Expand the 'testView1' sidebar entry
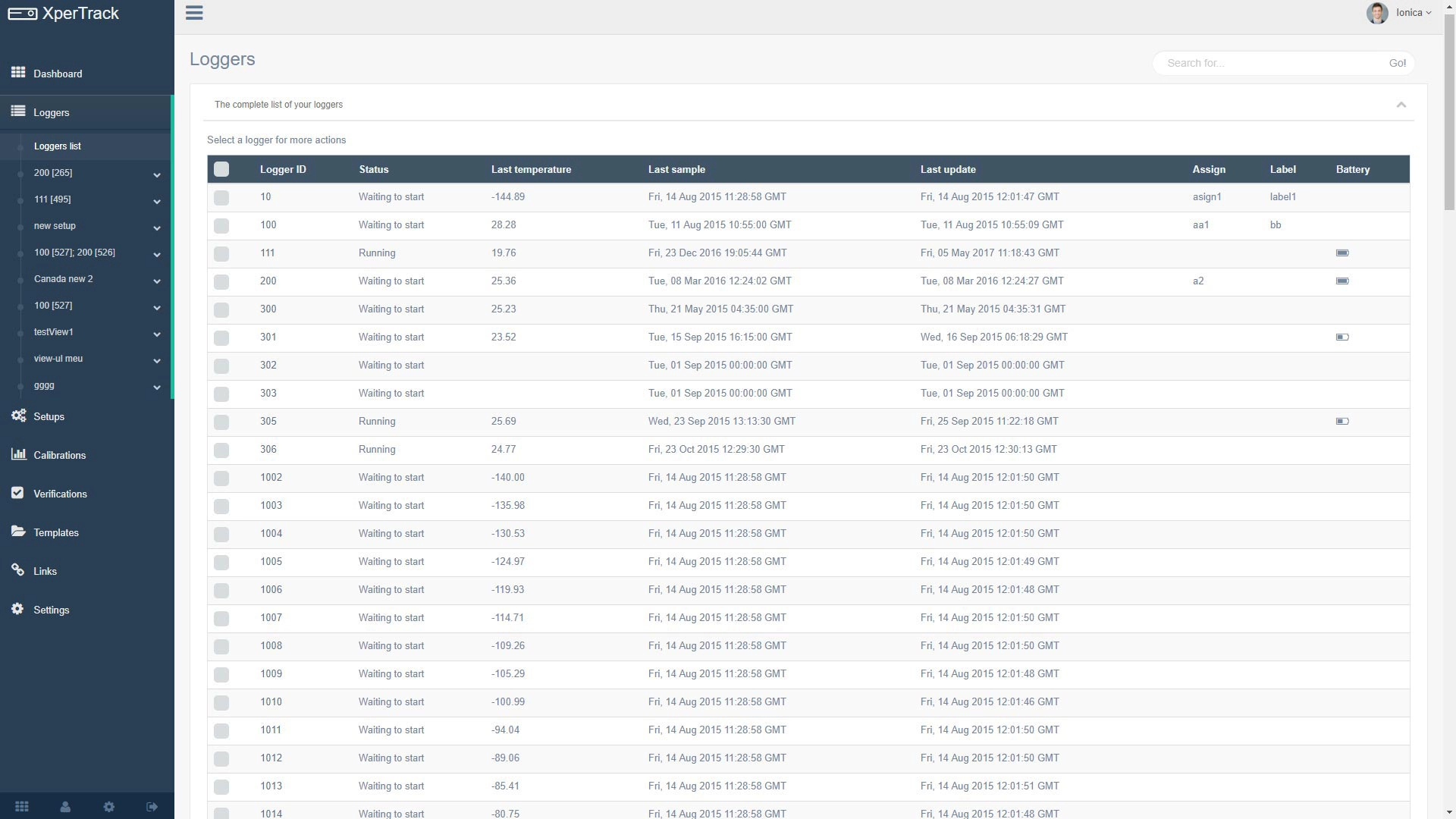Image resolution: width=1456 pixels, height=819 pixels. (156, 334)
